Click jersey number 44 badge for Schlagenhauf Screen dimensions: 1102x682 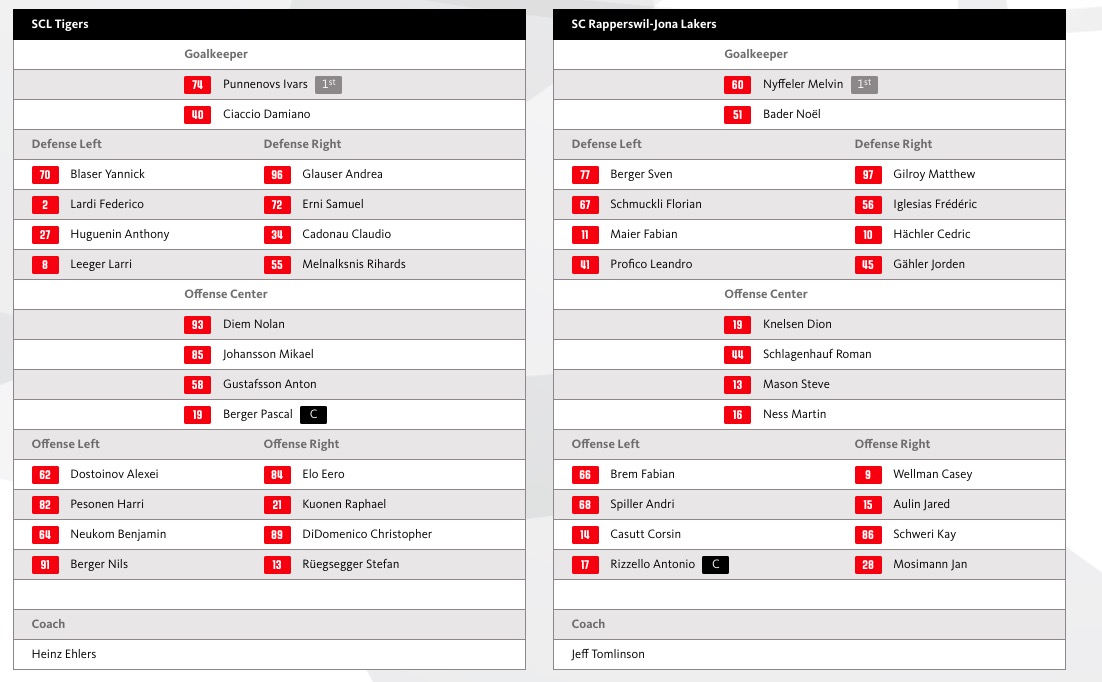pyautogui.click(x=737, y=354)
